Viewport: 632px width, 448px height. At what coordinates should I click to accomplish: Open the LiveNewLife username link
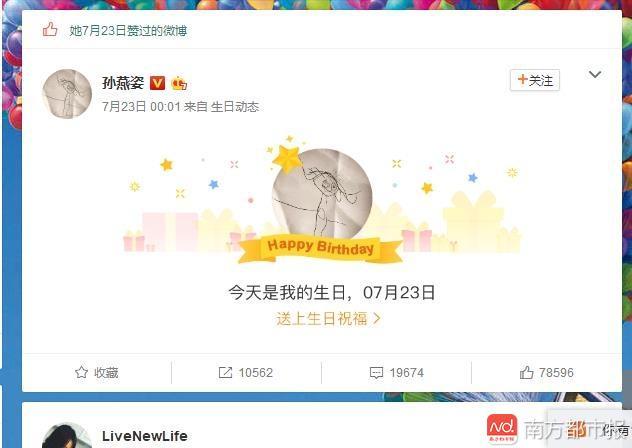[x=144, y=436]
